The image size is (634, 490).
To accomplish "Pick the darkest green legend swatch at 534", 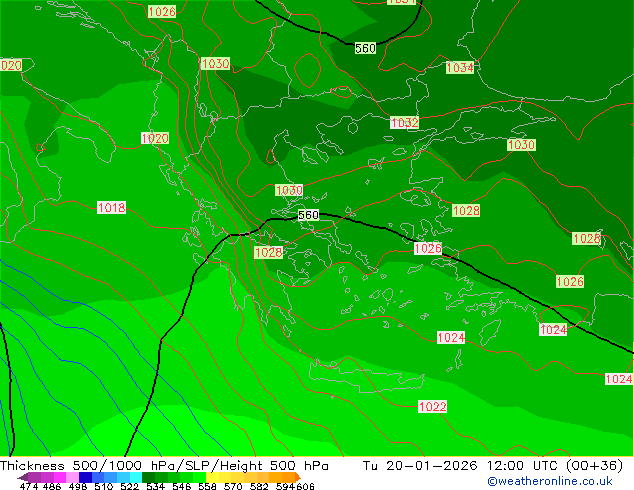I will pos(148,477).
